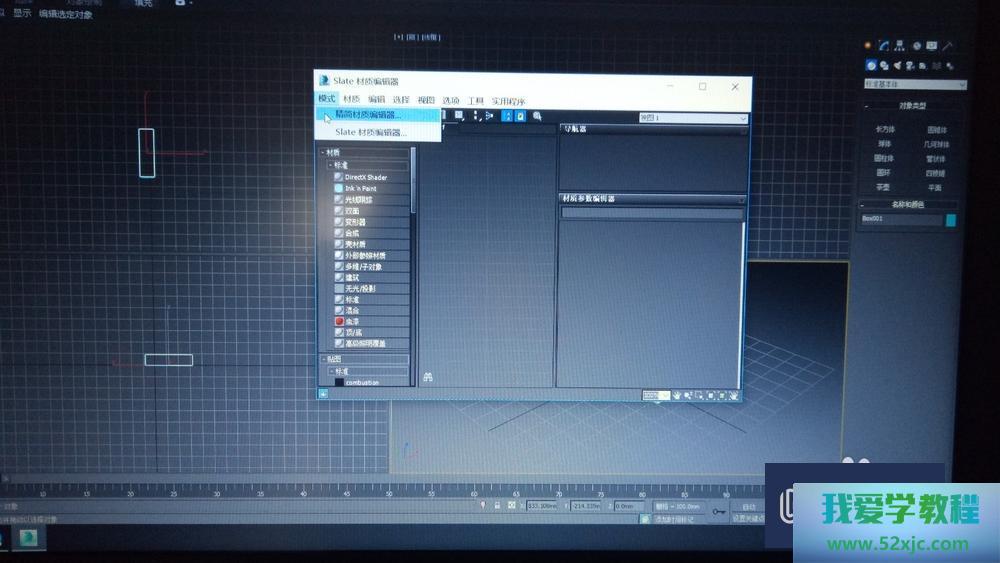
Task: Collapse the 材质 group in material browser
Action: tap(324, 153)
